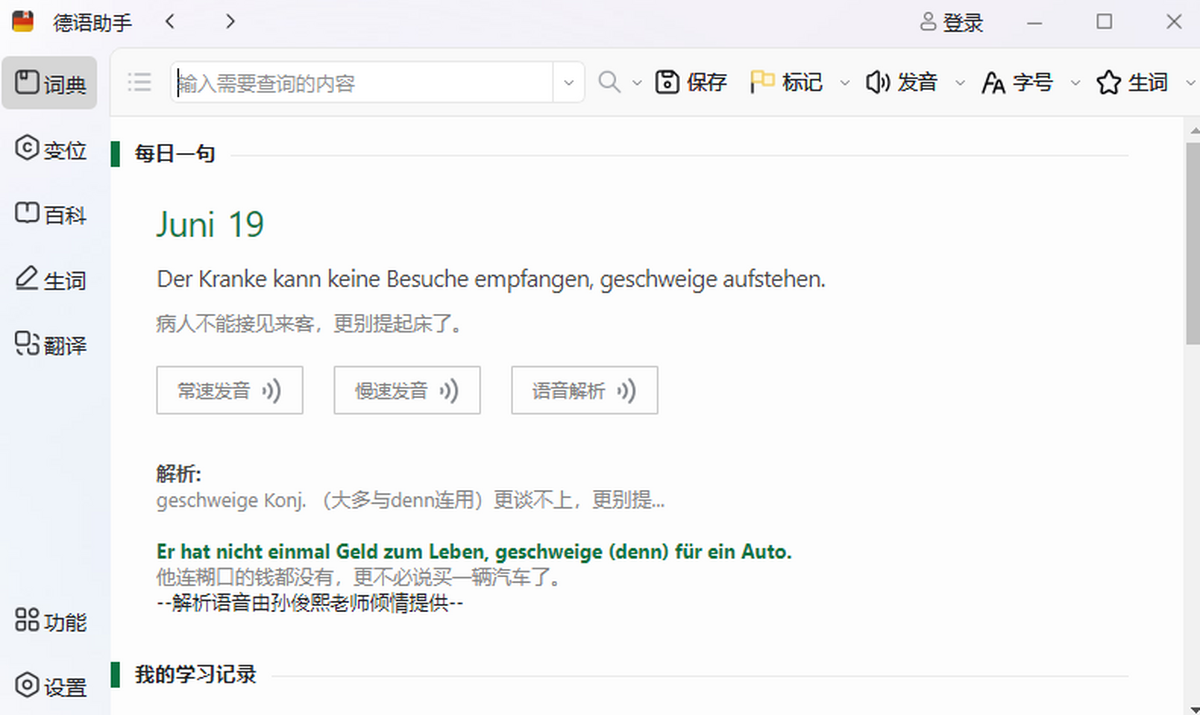
Task: Play the 常速发音 normal speed audio
Action: (230, 390)
